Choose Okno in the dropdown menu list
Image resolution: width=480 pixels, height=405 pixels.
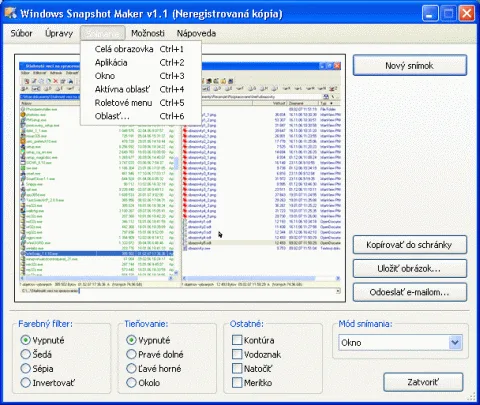coord(141,76)
